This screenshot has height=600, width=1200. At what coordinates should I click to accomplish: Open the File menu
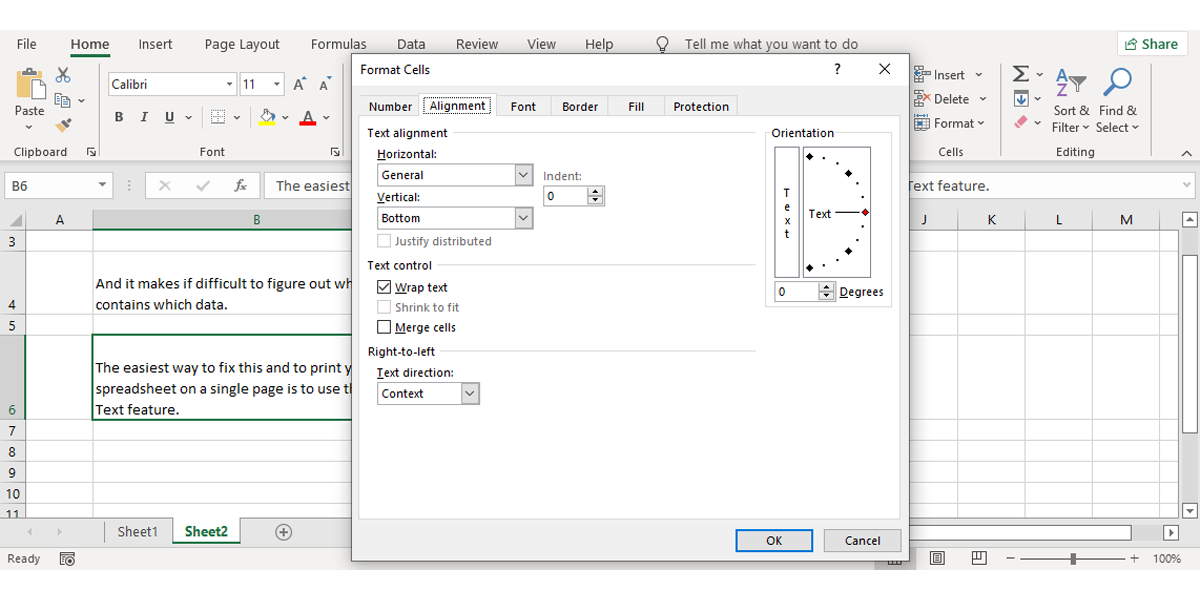pos(27,44)
